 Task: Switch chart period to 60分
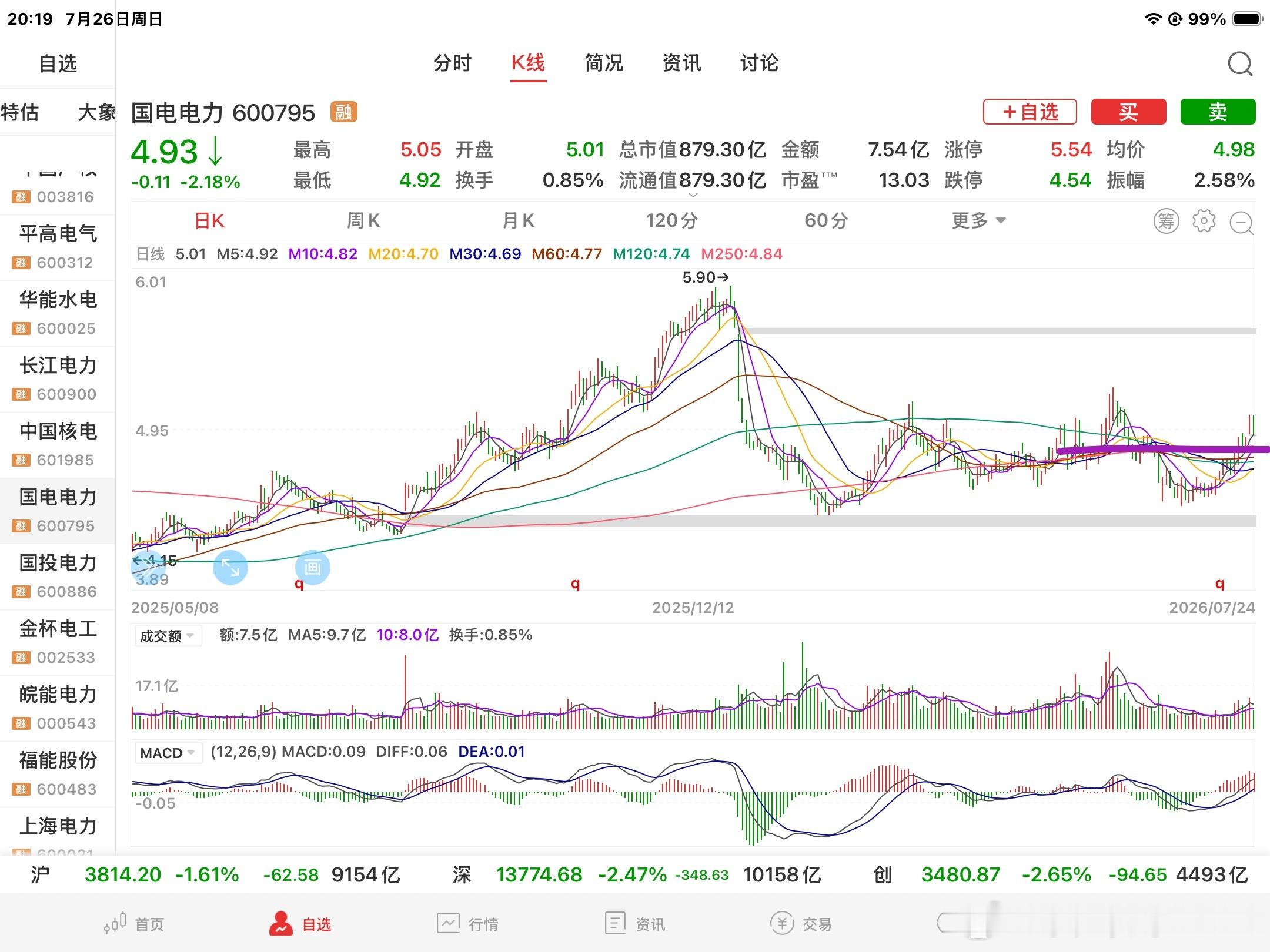tap(826, 221)
